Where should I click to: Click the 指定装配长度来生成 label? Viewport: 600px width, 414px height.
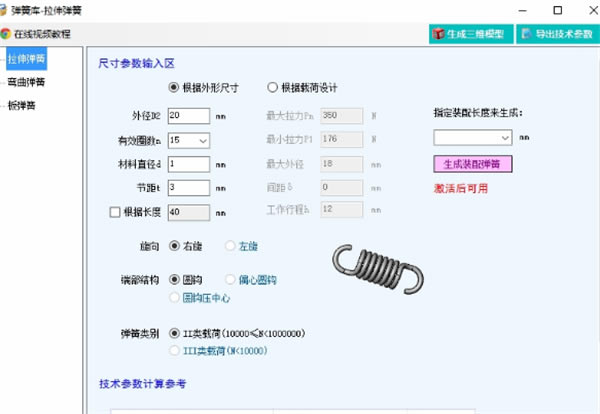(x=478, y=113)
